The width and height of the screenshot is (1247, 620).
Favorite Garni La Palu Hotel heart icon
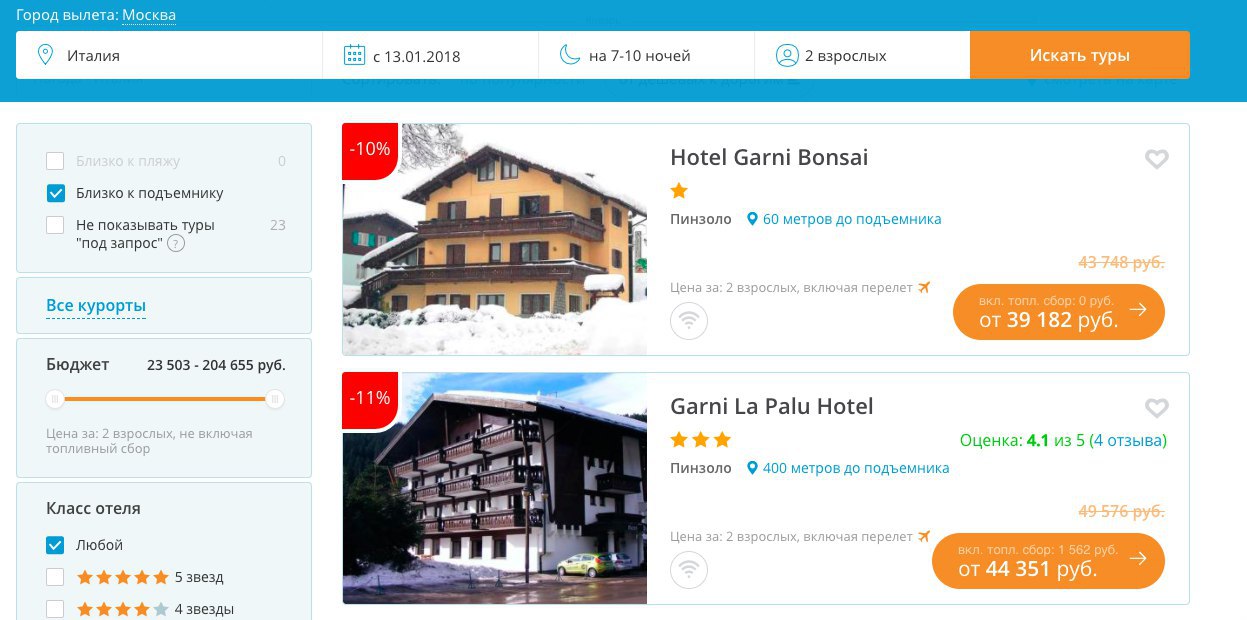click(1156, 408)
